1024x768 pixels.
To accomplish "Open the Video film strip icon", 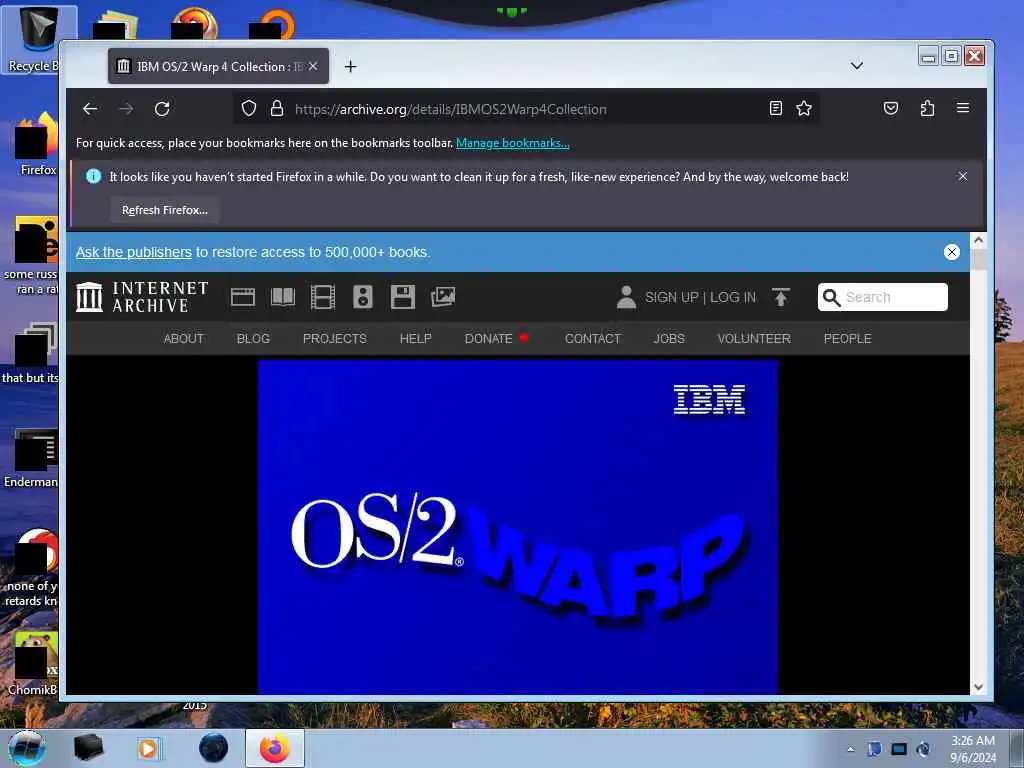I will (323, 297).
